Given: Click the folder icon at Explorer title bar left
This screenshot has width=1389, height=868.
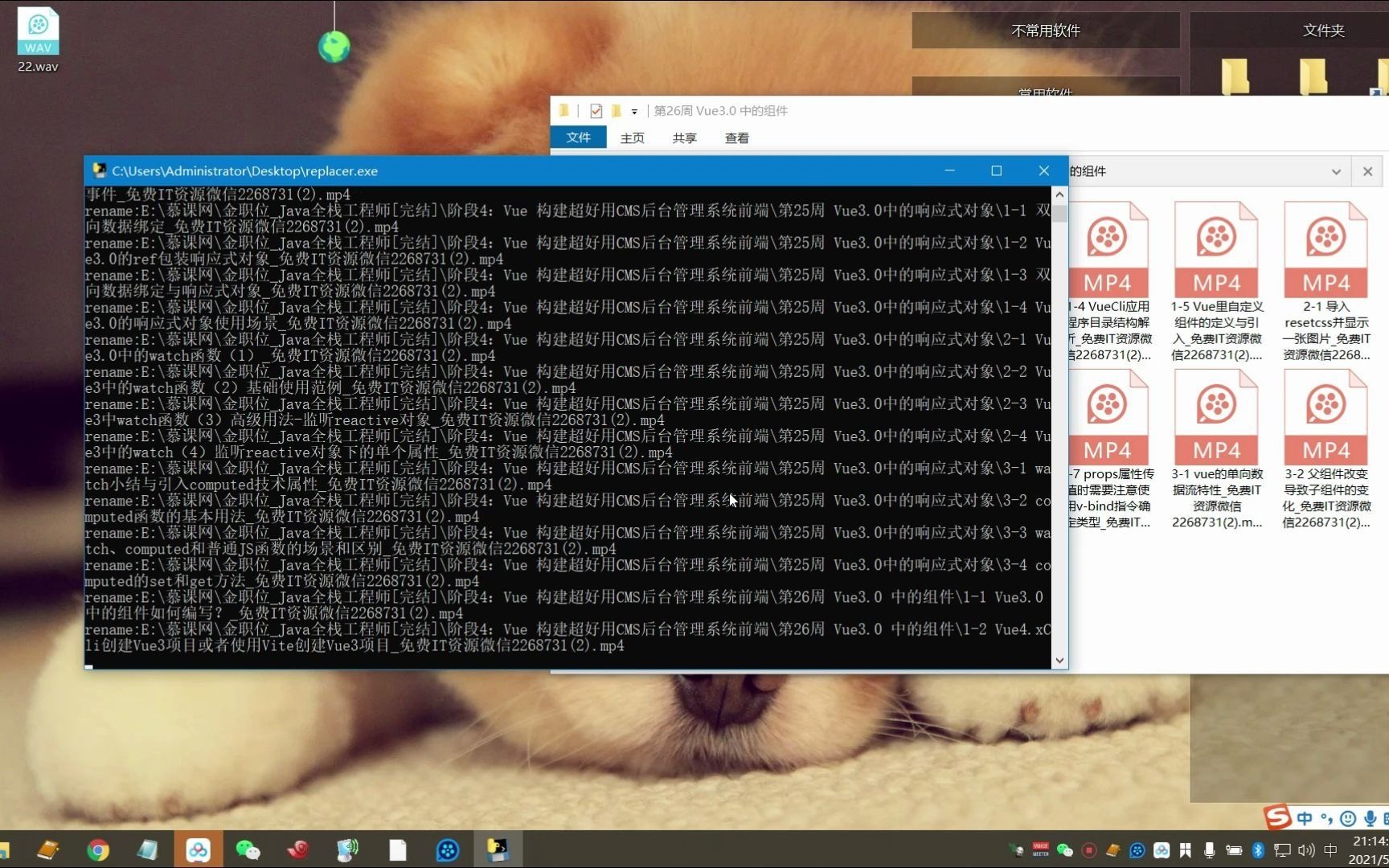Looking at the screenshot, I should point(564,111).
